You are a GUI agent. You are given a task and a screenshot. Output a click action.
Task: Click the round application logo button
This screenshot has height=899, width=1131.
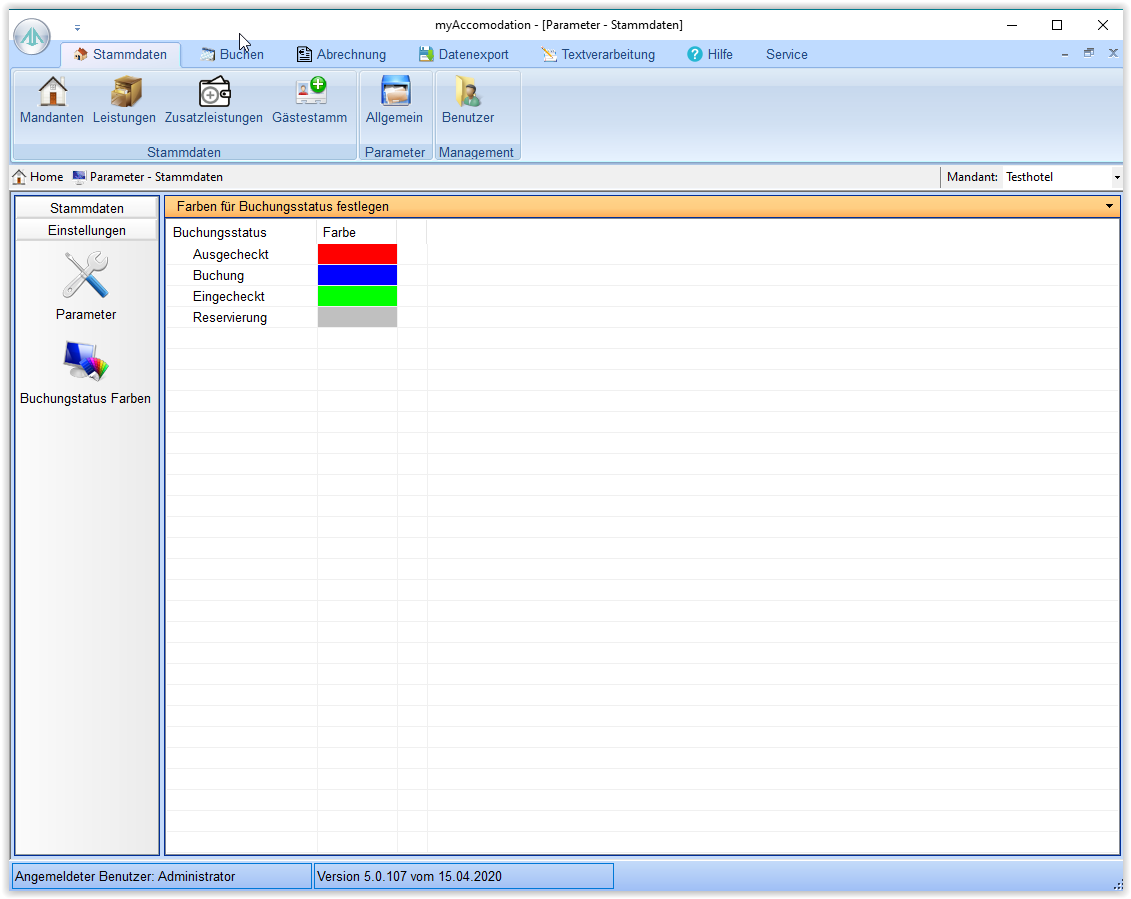coord(32,36)
